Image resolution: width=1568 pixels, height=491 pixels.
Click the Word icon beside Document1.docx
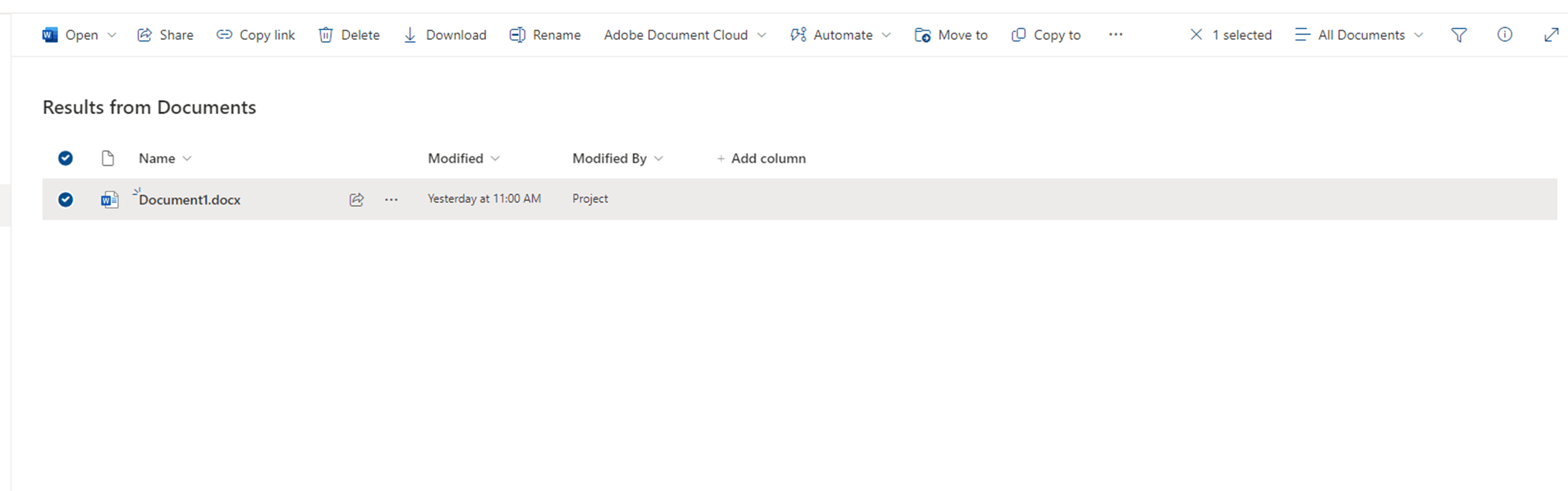point(110,199)
